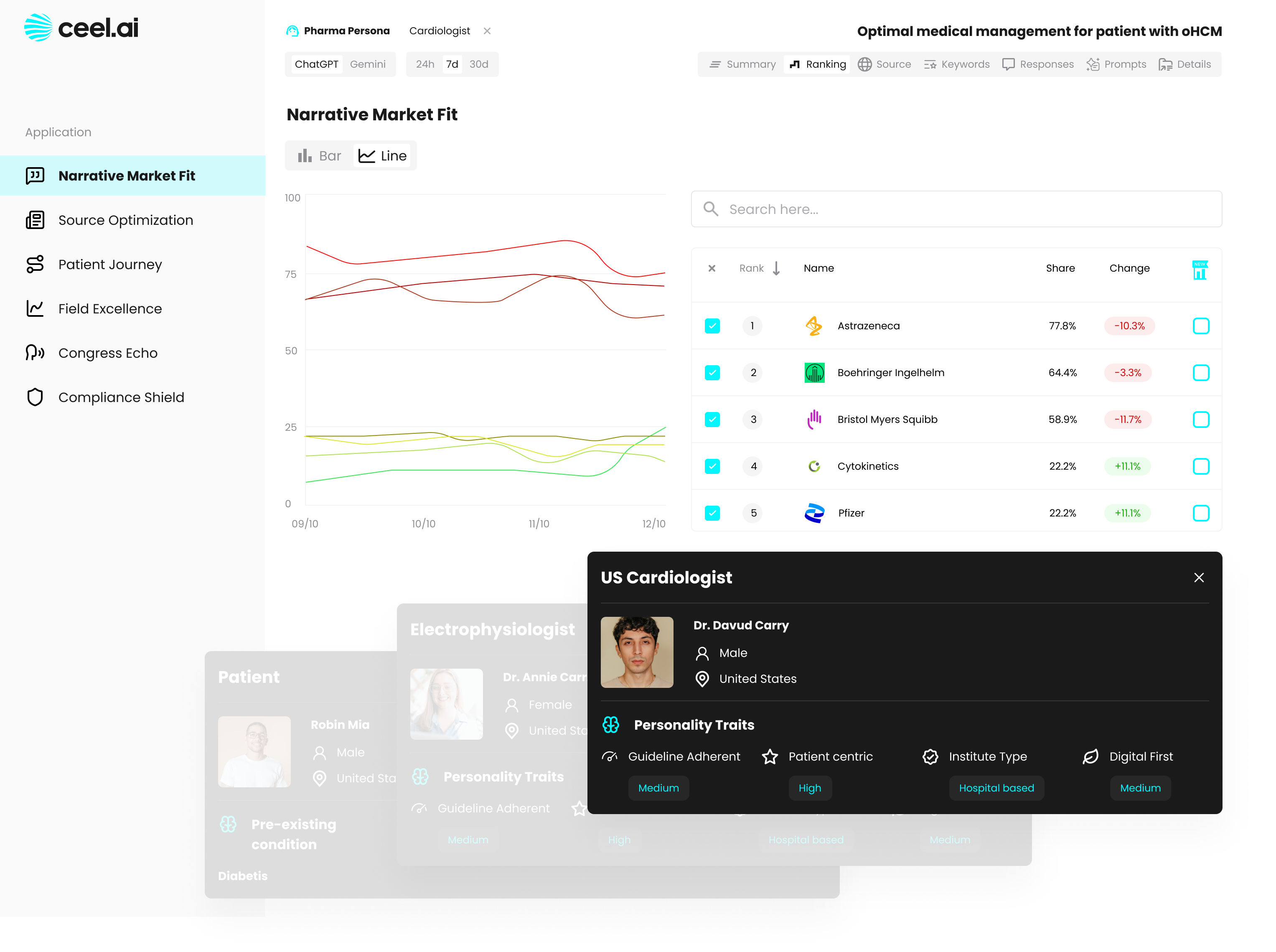Click the Share column header
This screenshot has height=952, width=1276.
click(x=1060, y=268)
